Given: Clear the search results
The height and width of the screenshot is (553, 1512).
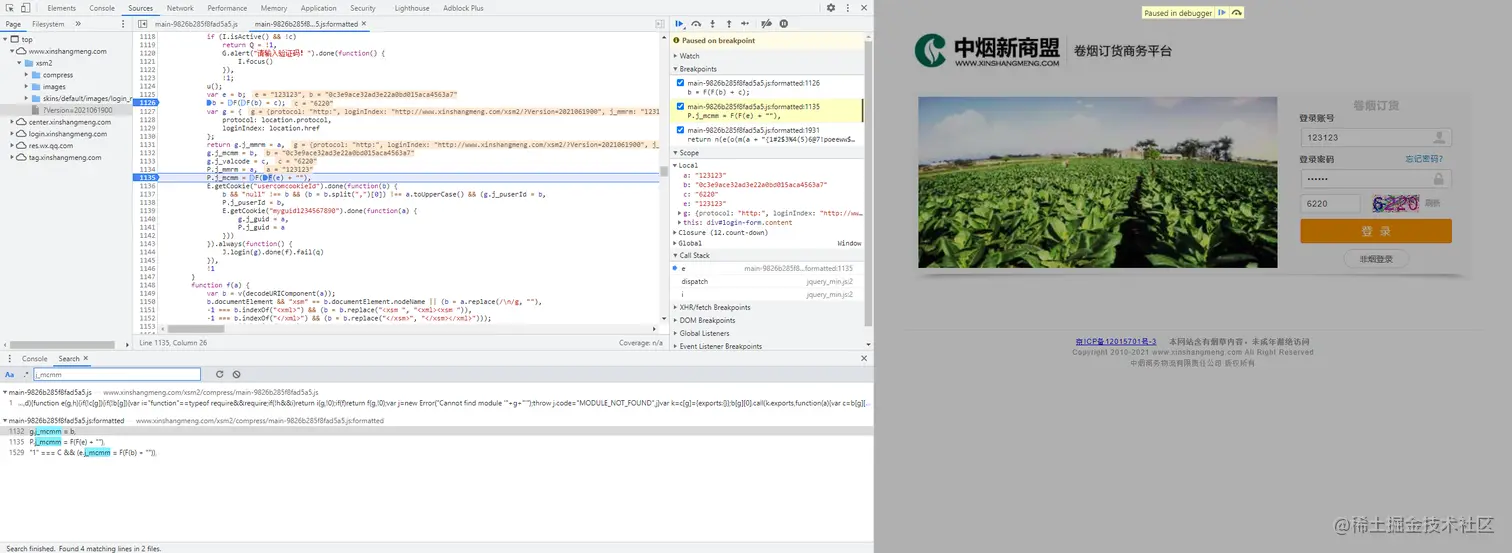Looking at the screenshot, I should click(x=236, y=374).
